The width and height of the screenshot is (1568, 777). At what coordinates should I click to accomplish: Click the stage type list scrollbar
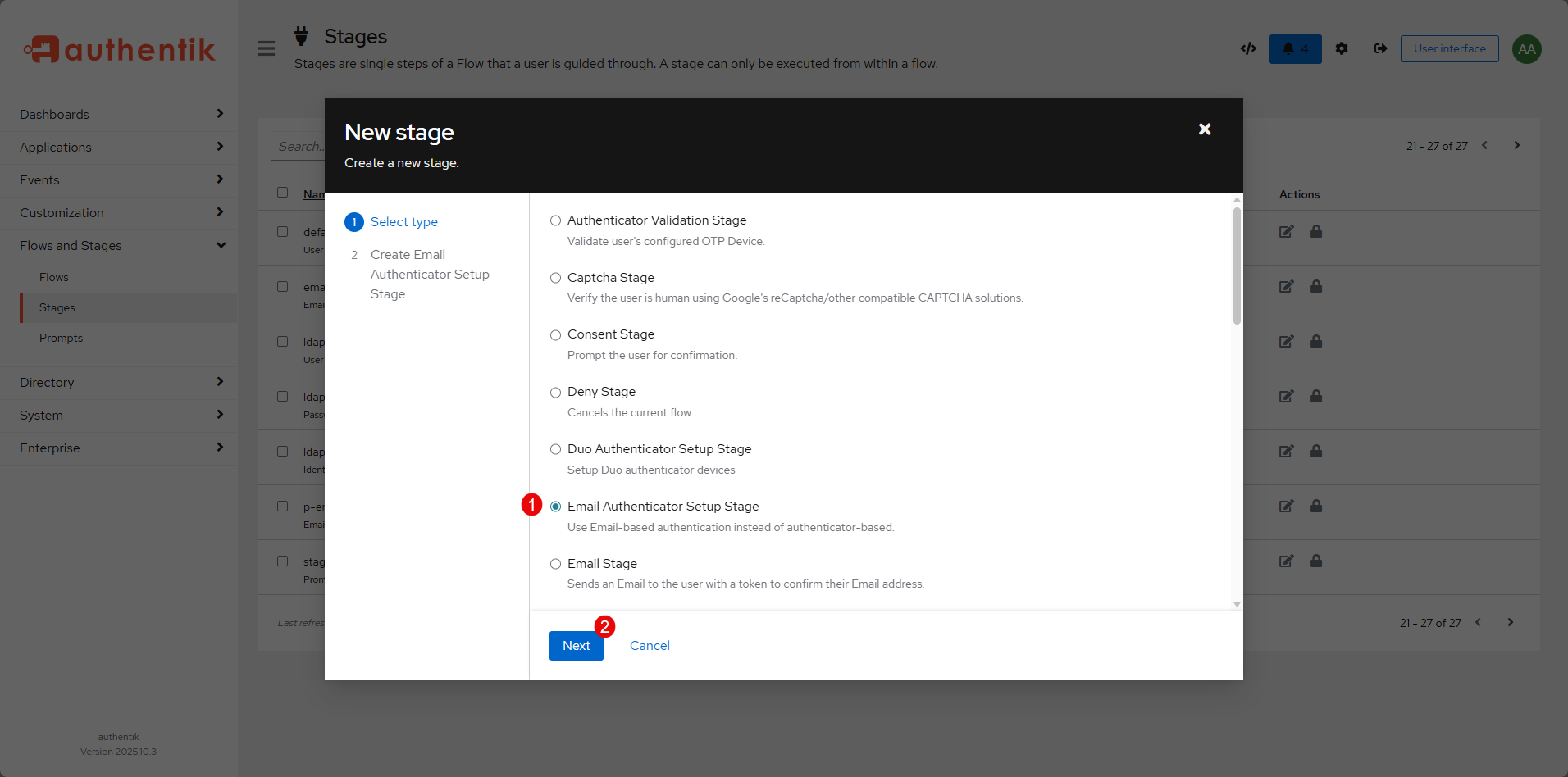click(x=1237, y=266)
